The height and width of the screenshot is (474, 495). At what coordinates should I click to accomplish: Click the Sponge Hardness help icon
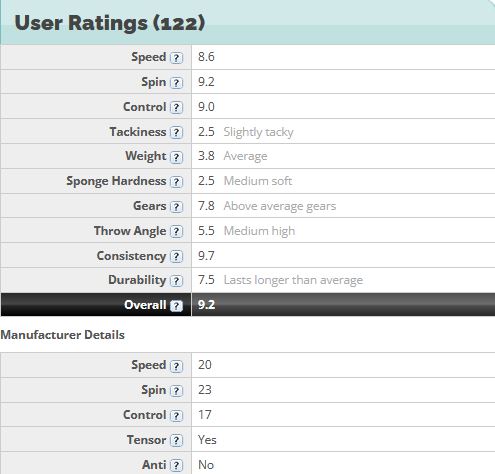tap(176, 182)
